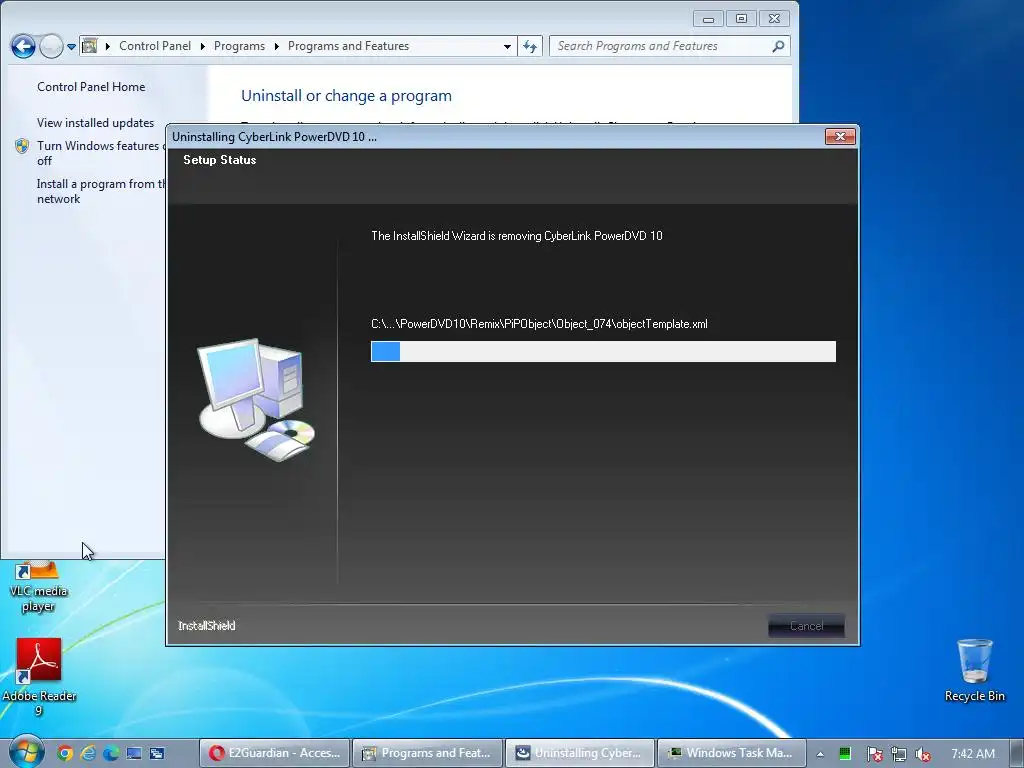1024x768 pixels.
Task: Open address bar history dropdown
Action: tap(507, 46)
